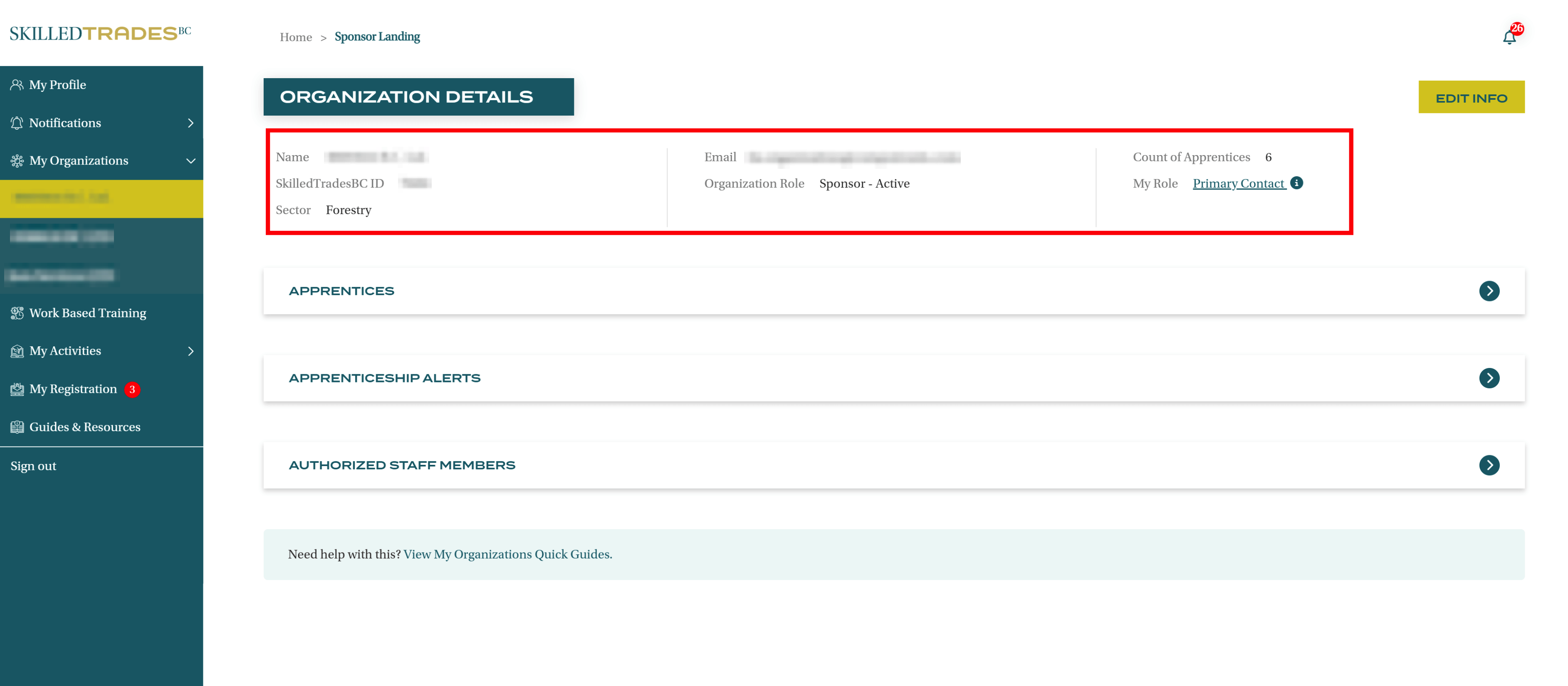1568x686 pixels.
Task: Click the Work Based Training icon
Action: pos(17,313)
